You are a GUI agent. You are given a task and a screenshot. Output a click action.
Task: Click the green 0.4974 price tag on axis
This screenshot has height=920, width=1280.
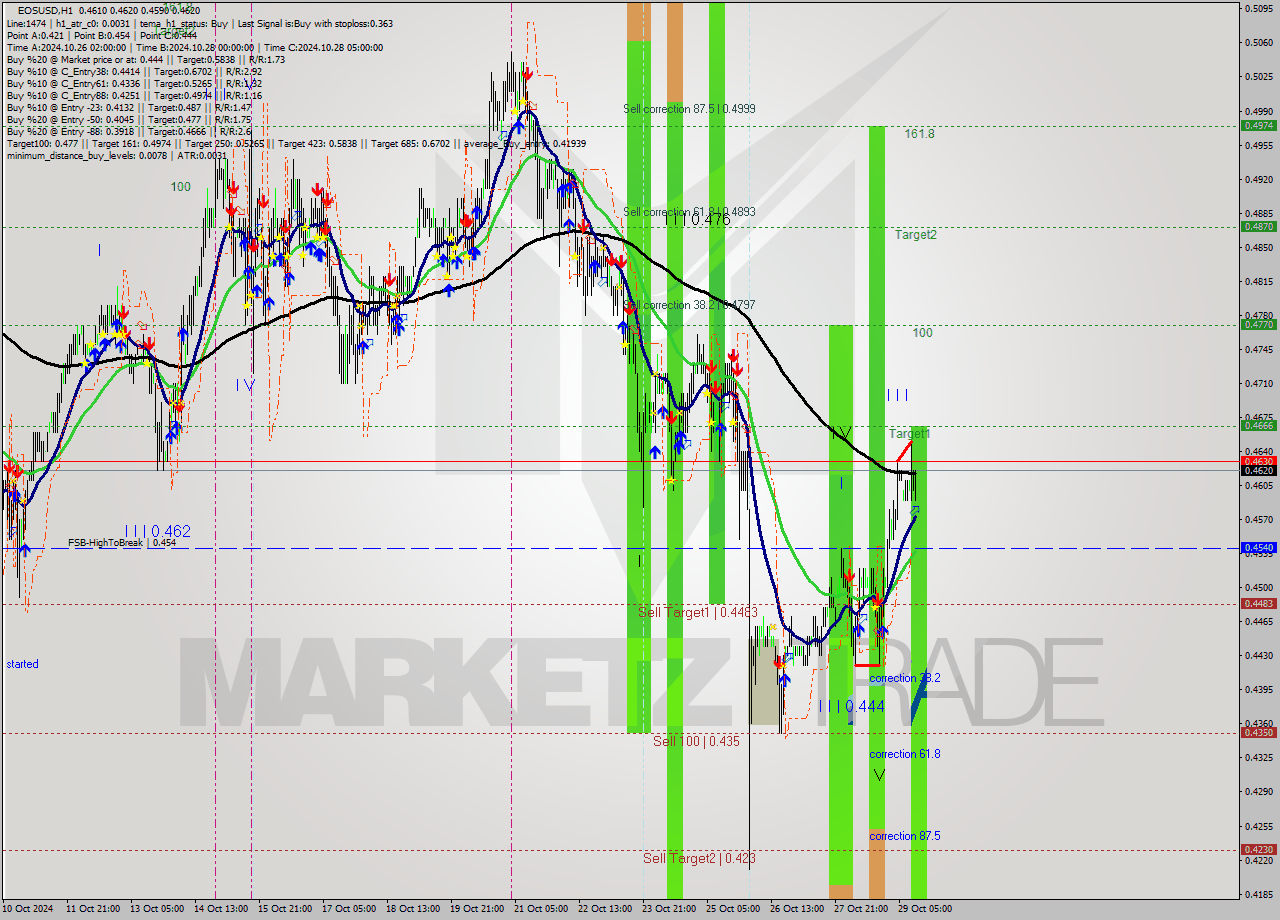pos(1257,125)
